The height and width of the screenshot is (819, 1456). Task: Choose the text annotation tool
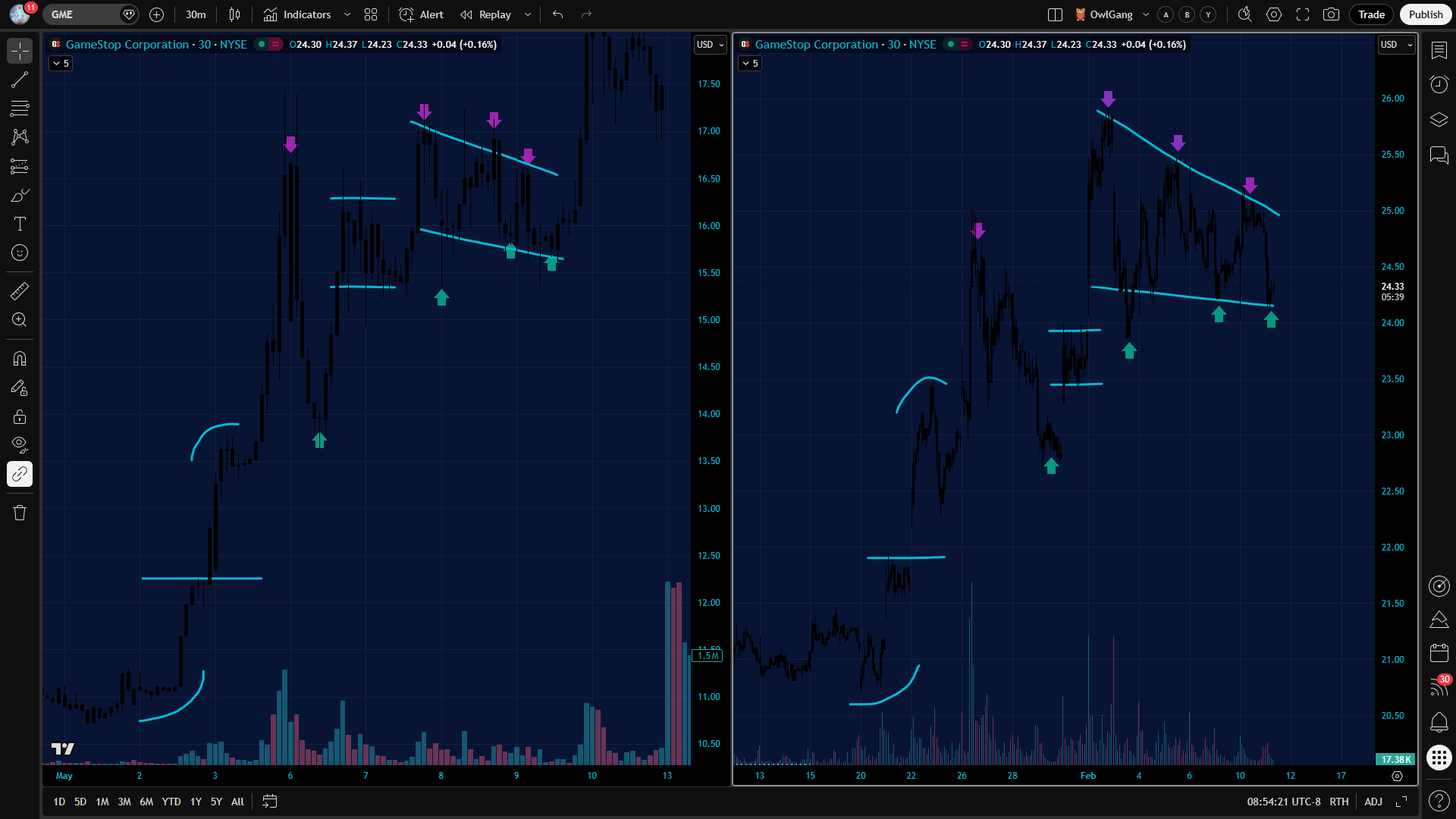[x=20, y=224]
